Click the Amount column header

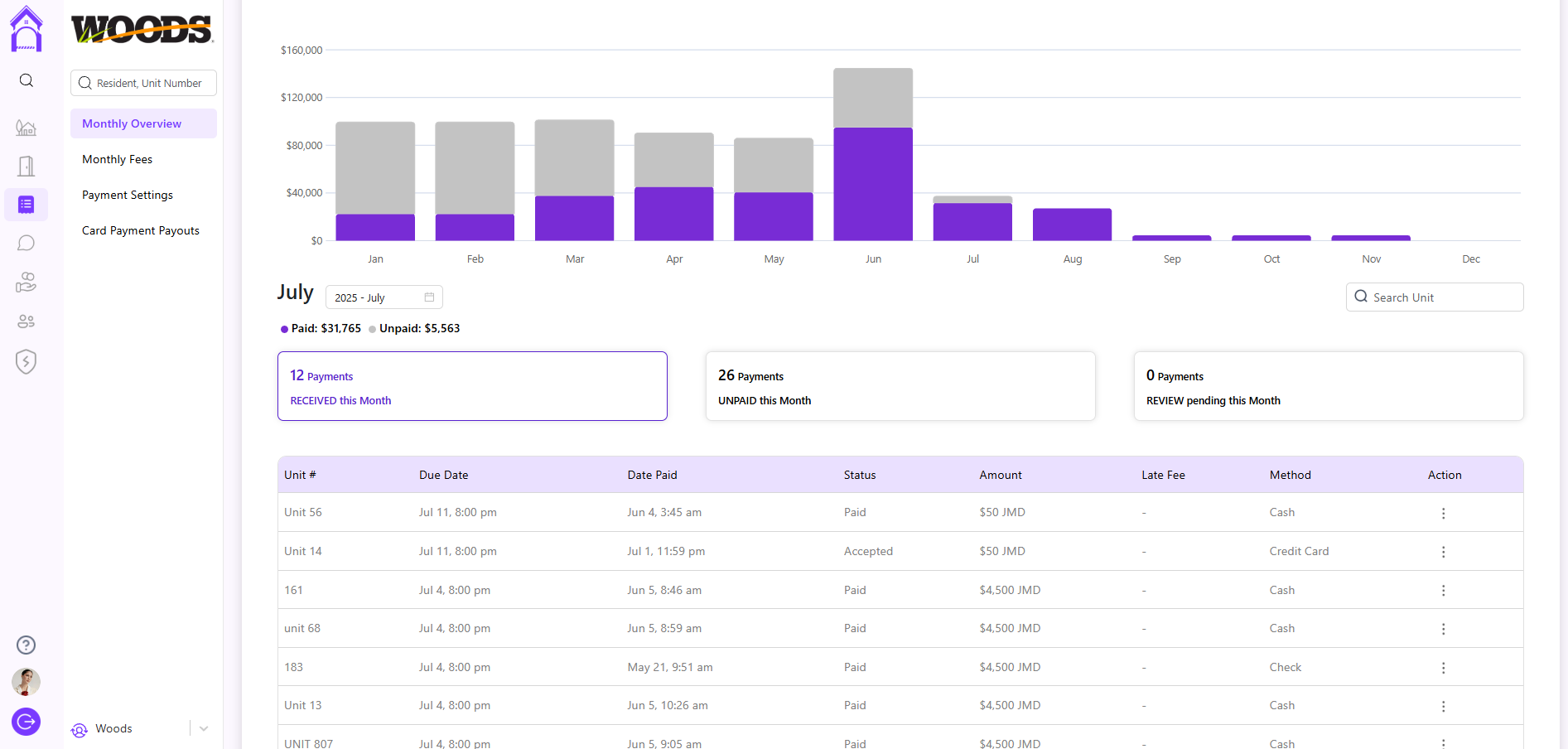click(x=1001, y=475)
